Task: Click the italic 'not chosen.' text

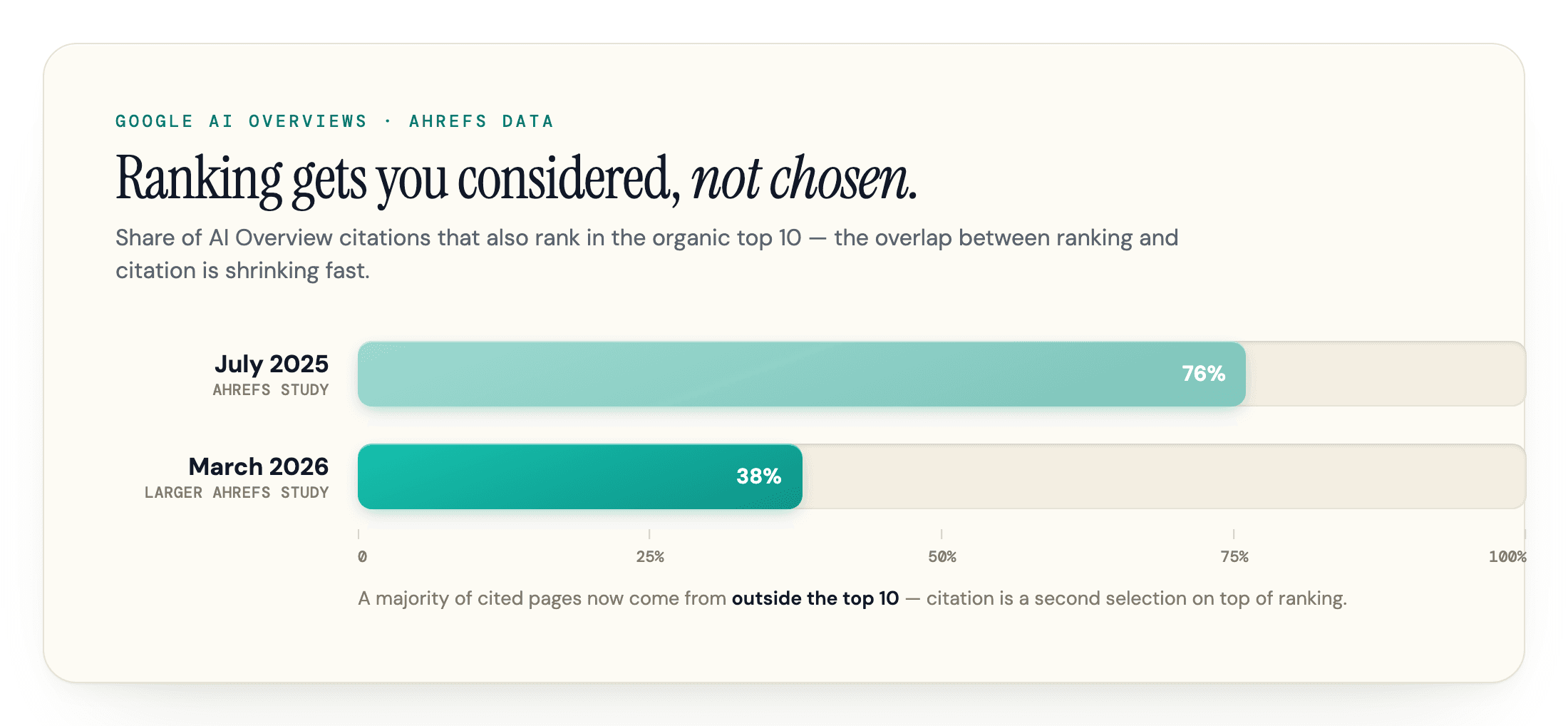Action: 804,178
